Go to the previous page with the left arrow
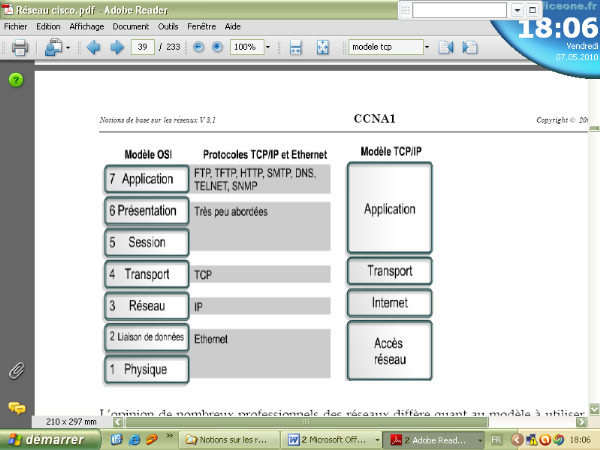The image size is (600, 450). click(x=94, y=47)
